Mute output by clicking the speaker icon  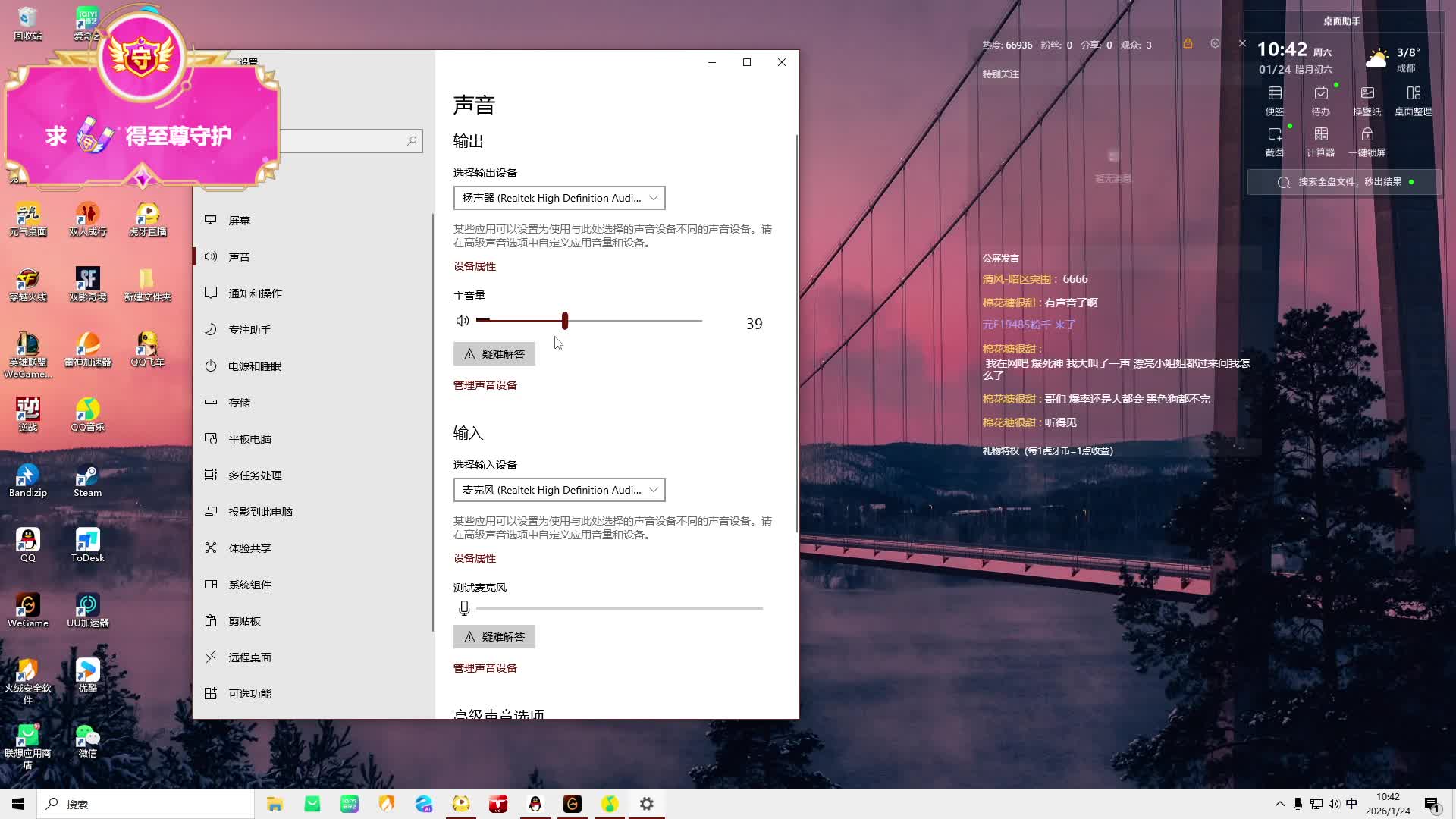tap(462, 320)
